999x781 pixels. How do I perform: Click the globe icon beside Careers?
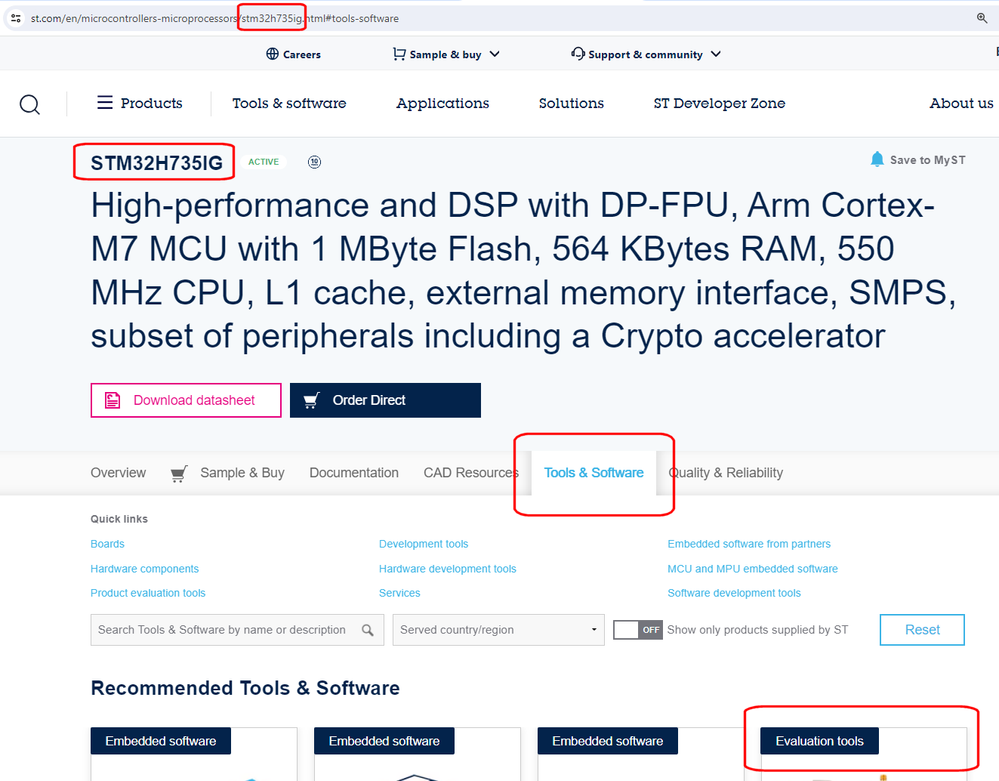point(272,54)
